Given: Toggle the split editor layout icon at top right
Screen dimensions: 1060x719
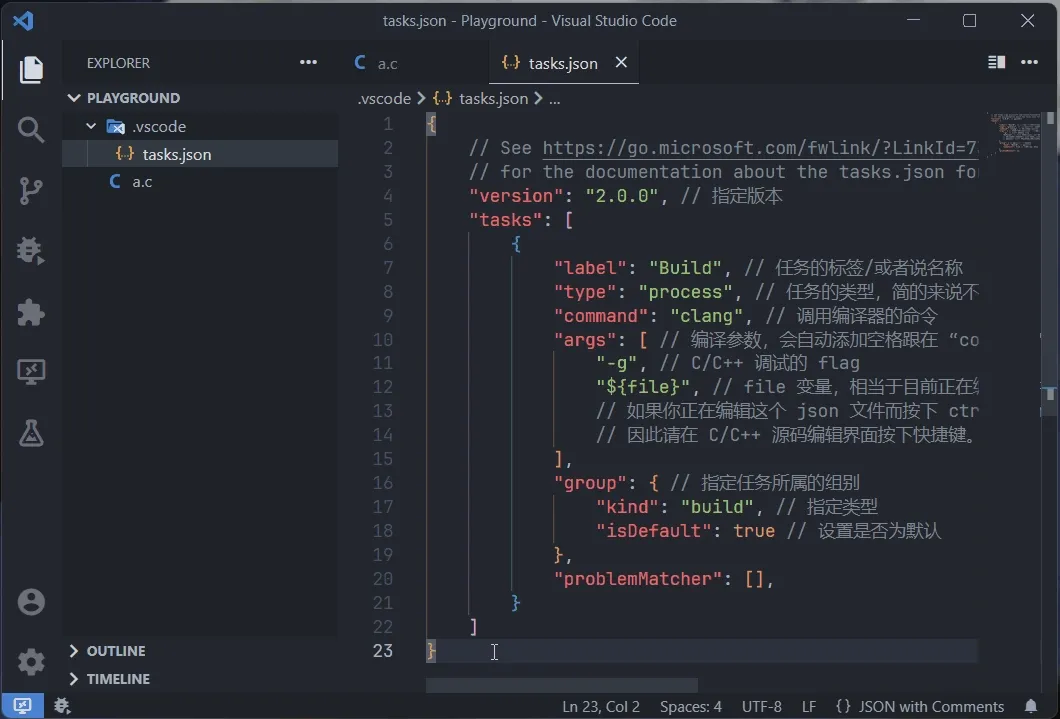Looking at the screenshot, I should [x=995, y=62].
